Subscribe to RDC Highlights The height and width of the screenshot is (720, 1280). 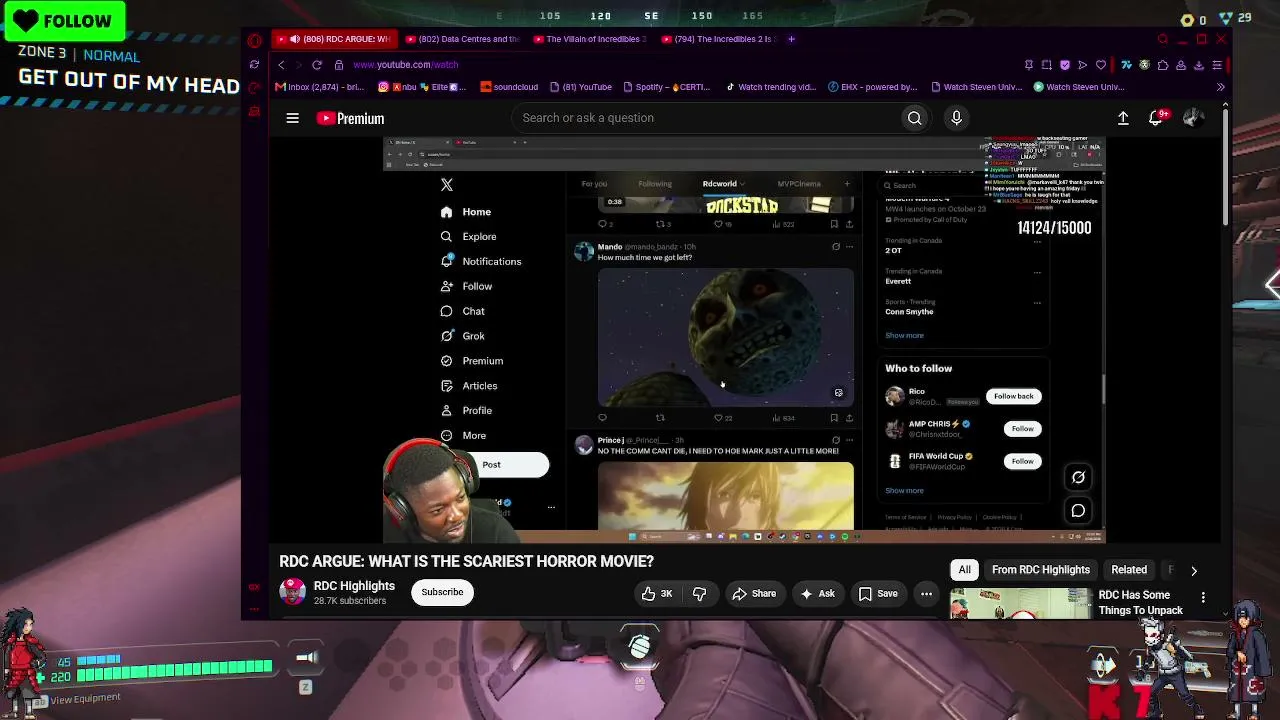coord(442,592)
